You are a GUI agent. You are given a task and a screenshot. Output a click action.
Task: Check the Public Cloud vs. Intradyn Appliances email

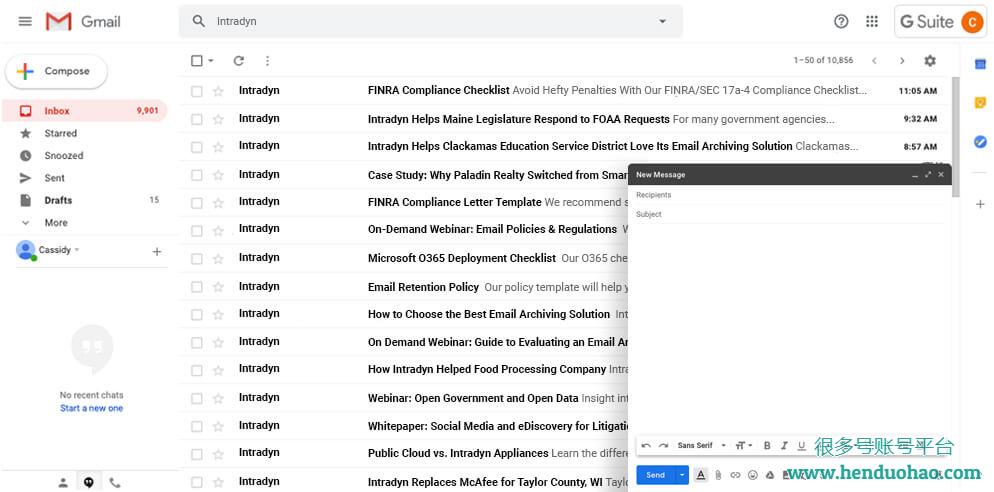click(x=197, y=454)
